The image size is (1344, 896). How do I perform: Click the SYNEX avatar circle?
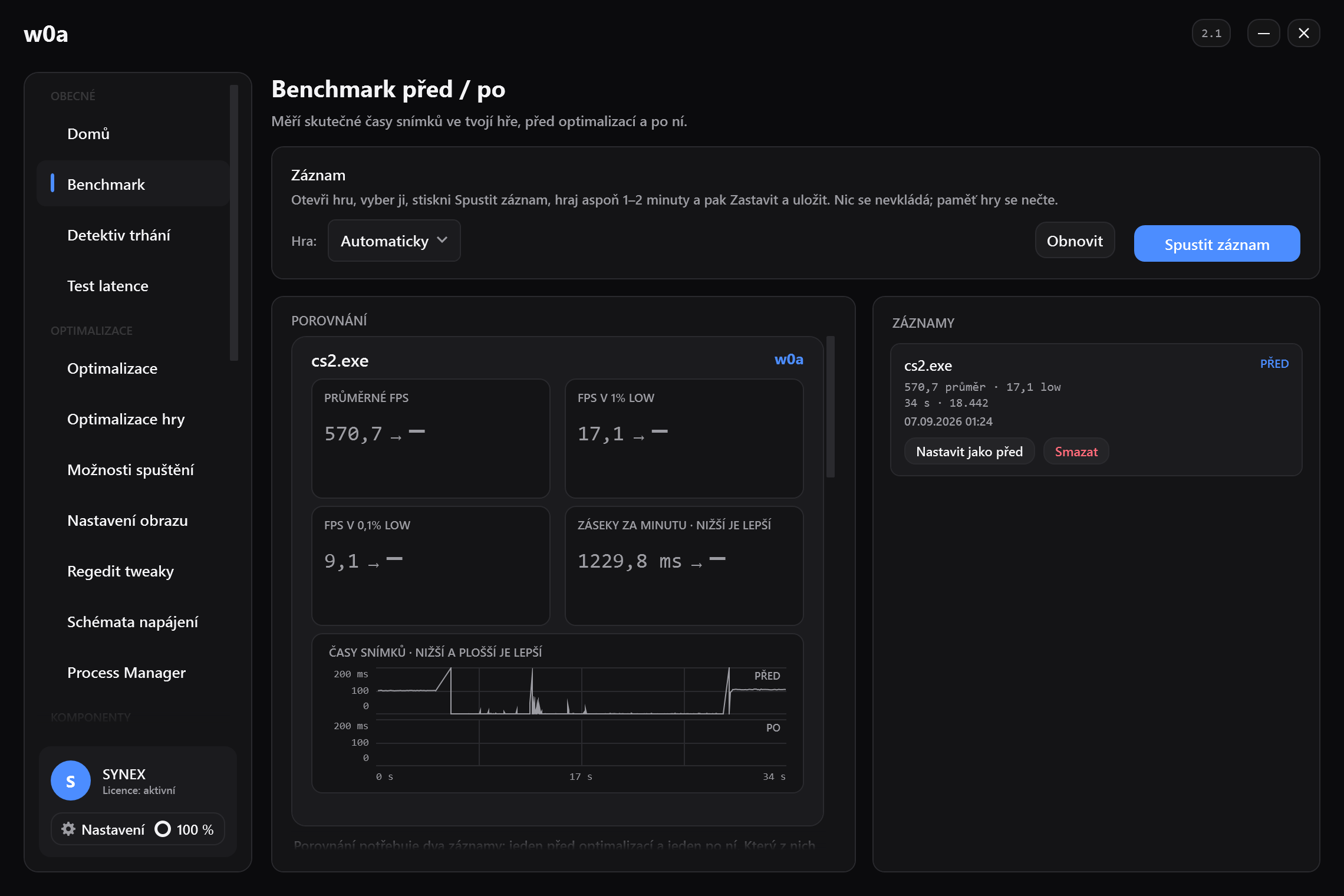coord(71,780)
